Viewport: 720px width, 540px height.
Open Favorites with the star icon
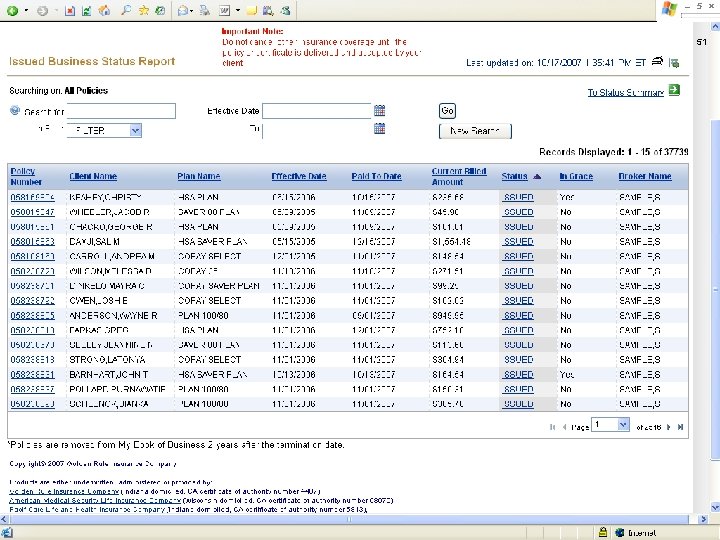(144, 10)
